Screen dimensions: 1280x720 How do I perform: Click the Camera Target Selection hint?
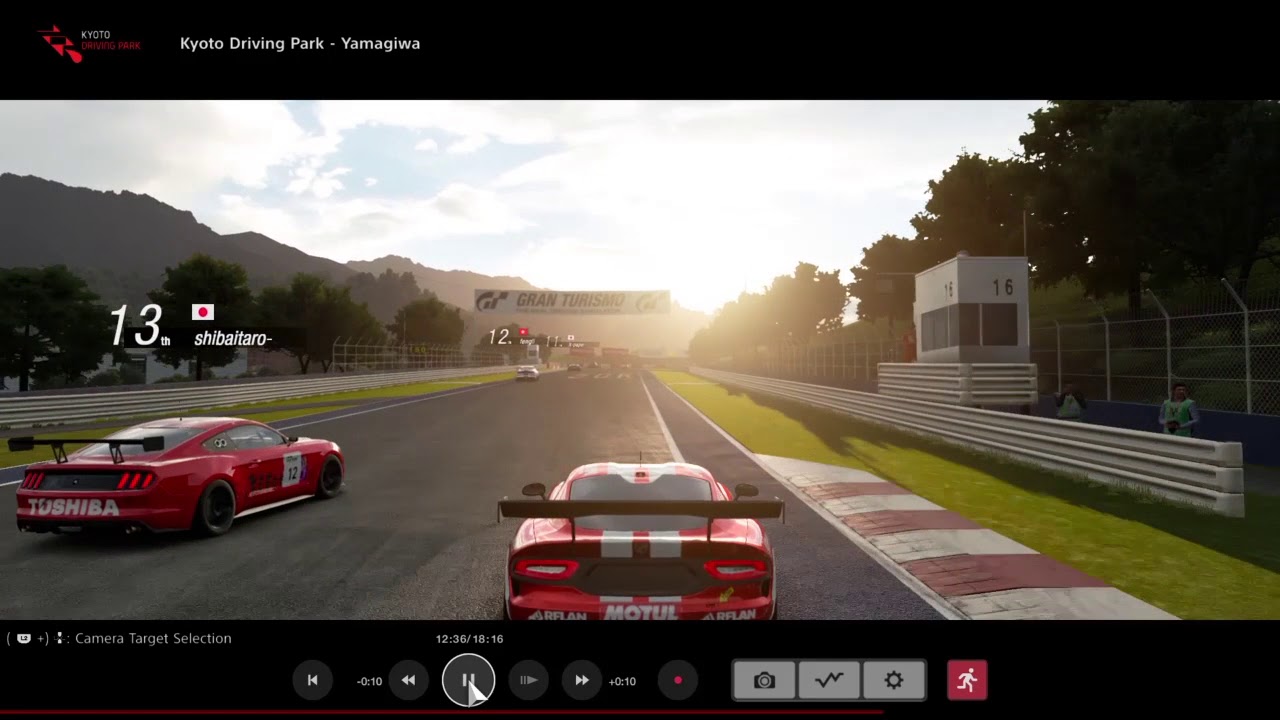pos(153,638)
